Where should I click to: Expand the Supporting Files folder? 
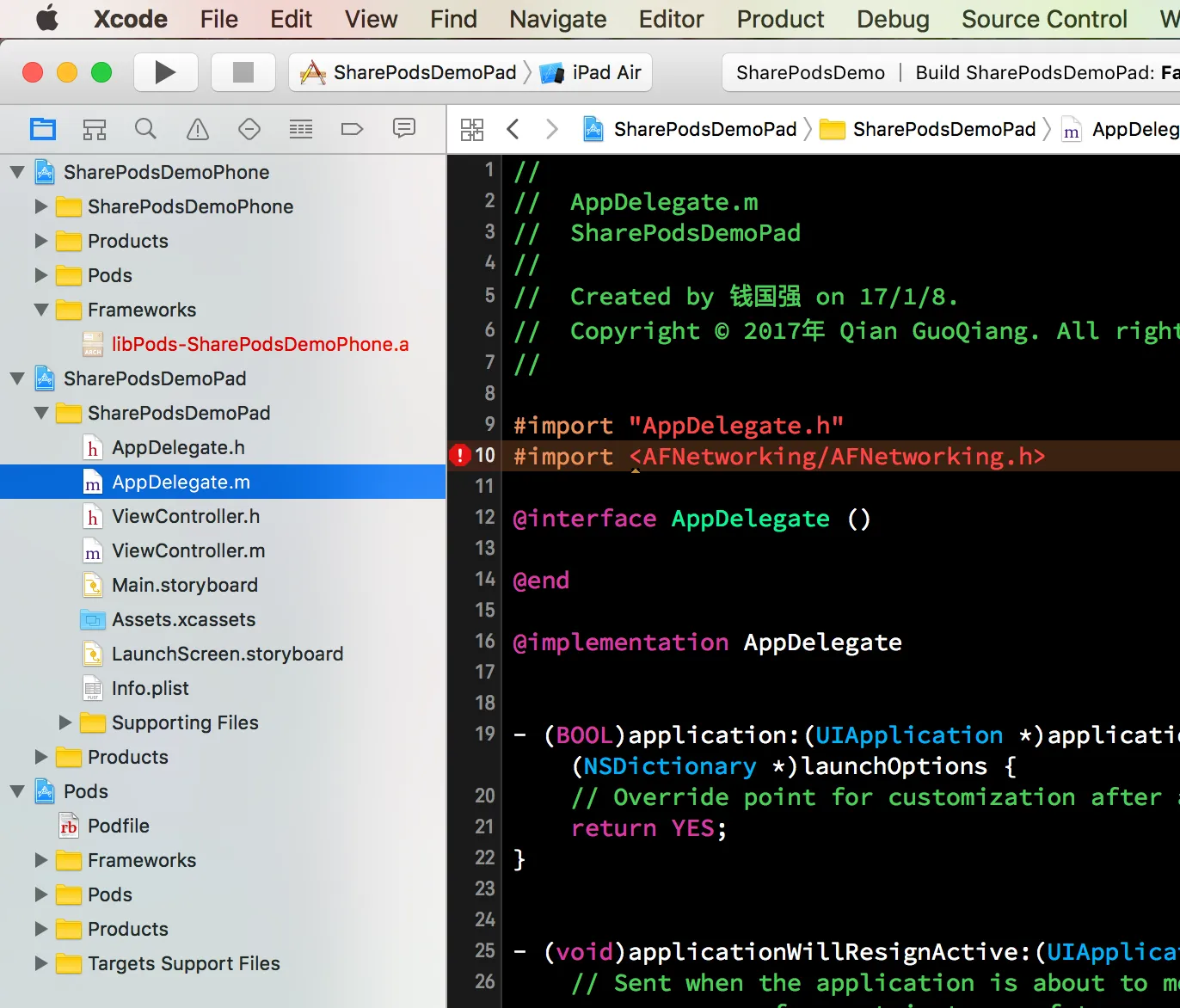(65, 722)
